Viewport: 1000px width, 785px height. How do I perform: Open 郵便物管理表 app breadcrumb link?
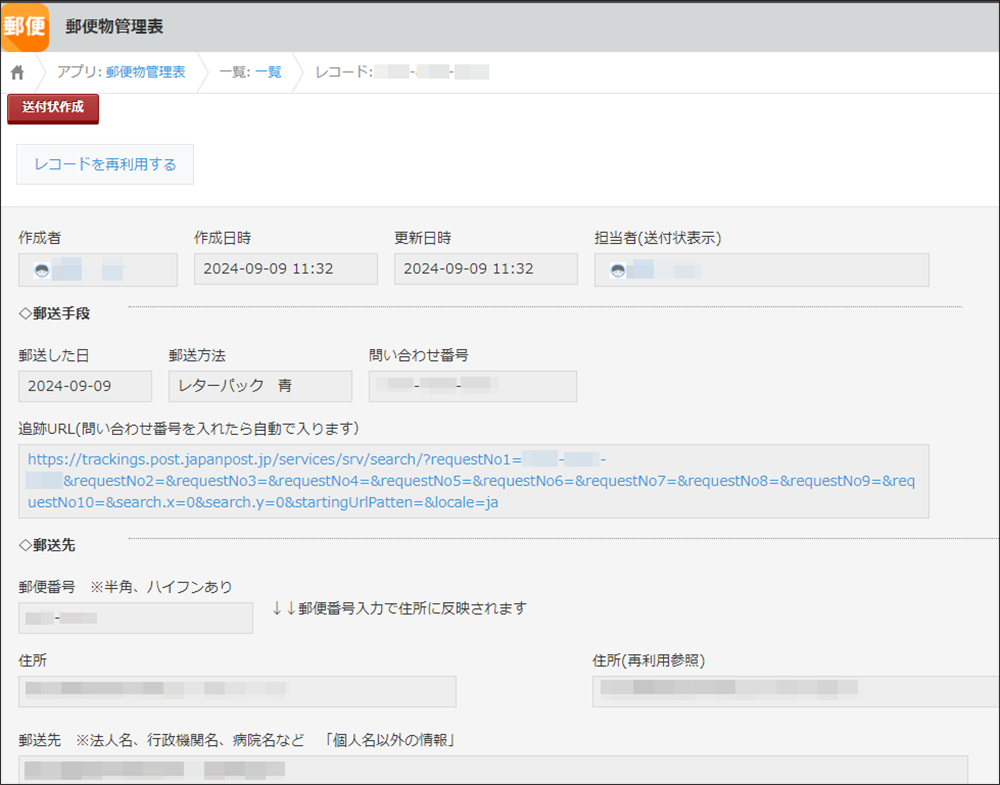click(x=145, y=72)
